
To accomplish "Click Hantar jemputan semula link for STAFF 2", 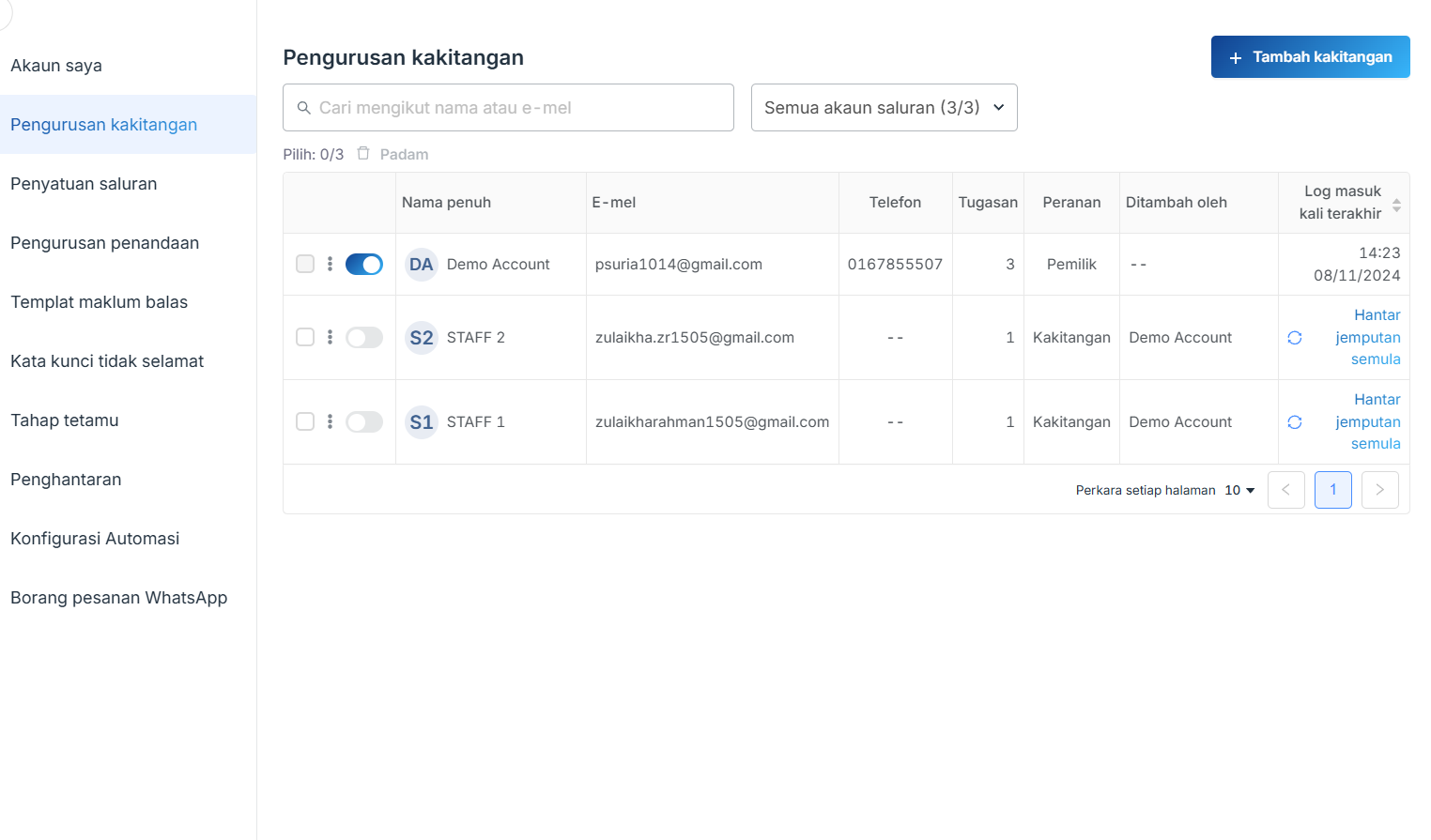I will pos(1367,337).
